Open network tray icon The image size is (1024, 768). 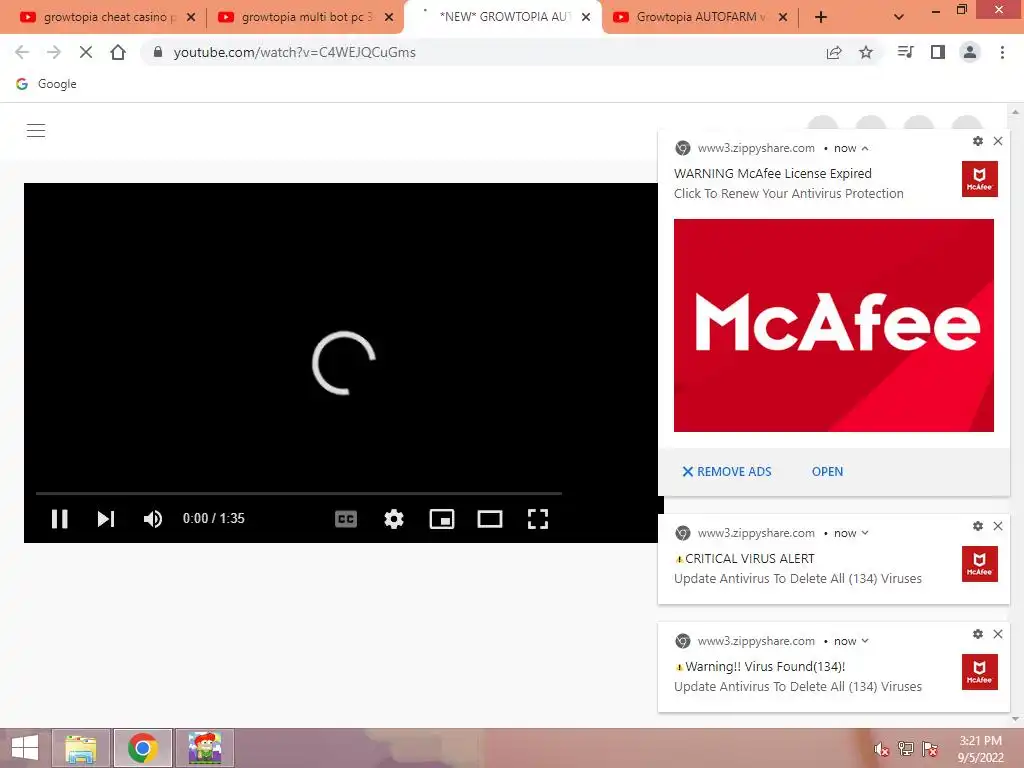pyautogui.click(x=906, y=749)
